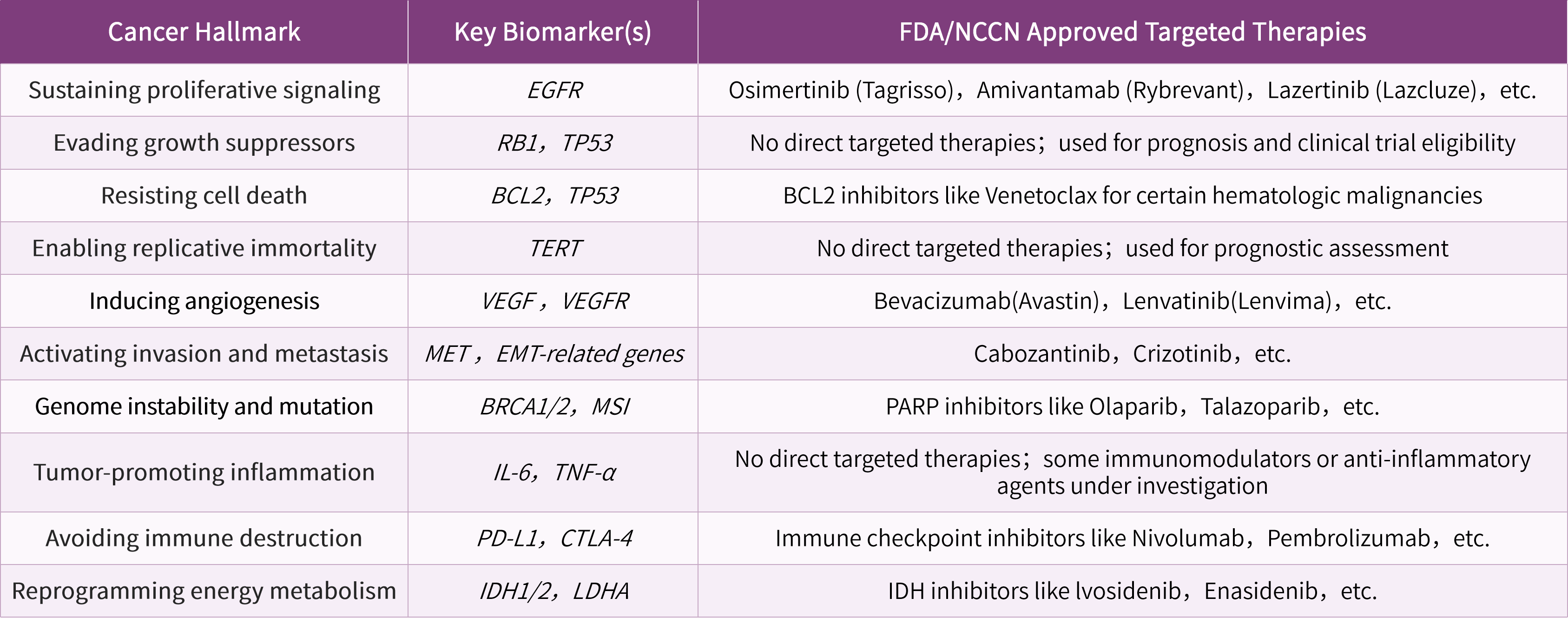
Task: Click the PD-L1, CTLA-4 biomarker cell
Action: coord(553,538)
